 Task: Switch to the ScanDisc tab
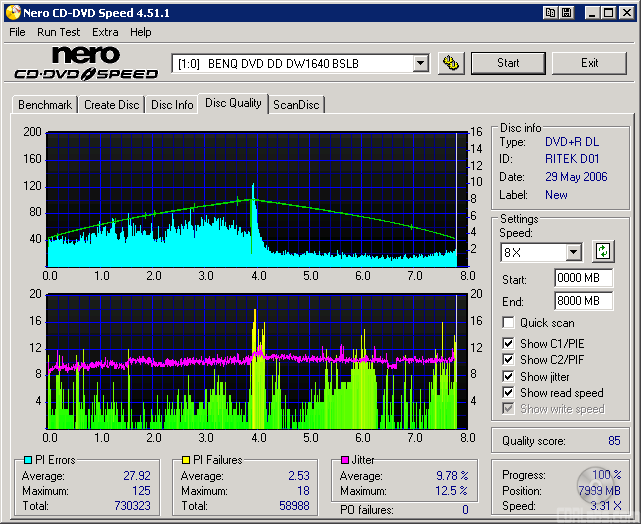[297, 105]
